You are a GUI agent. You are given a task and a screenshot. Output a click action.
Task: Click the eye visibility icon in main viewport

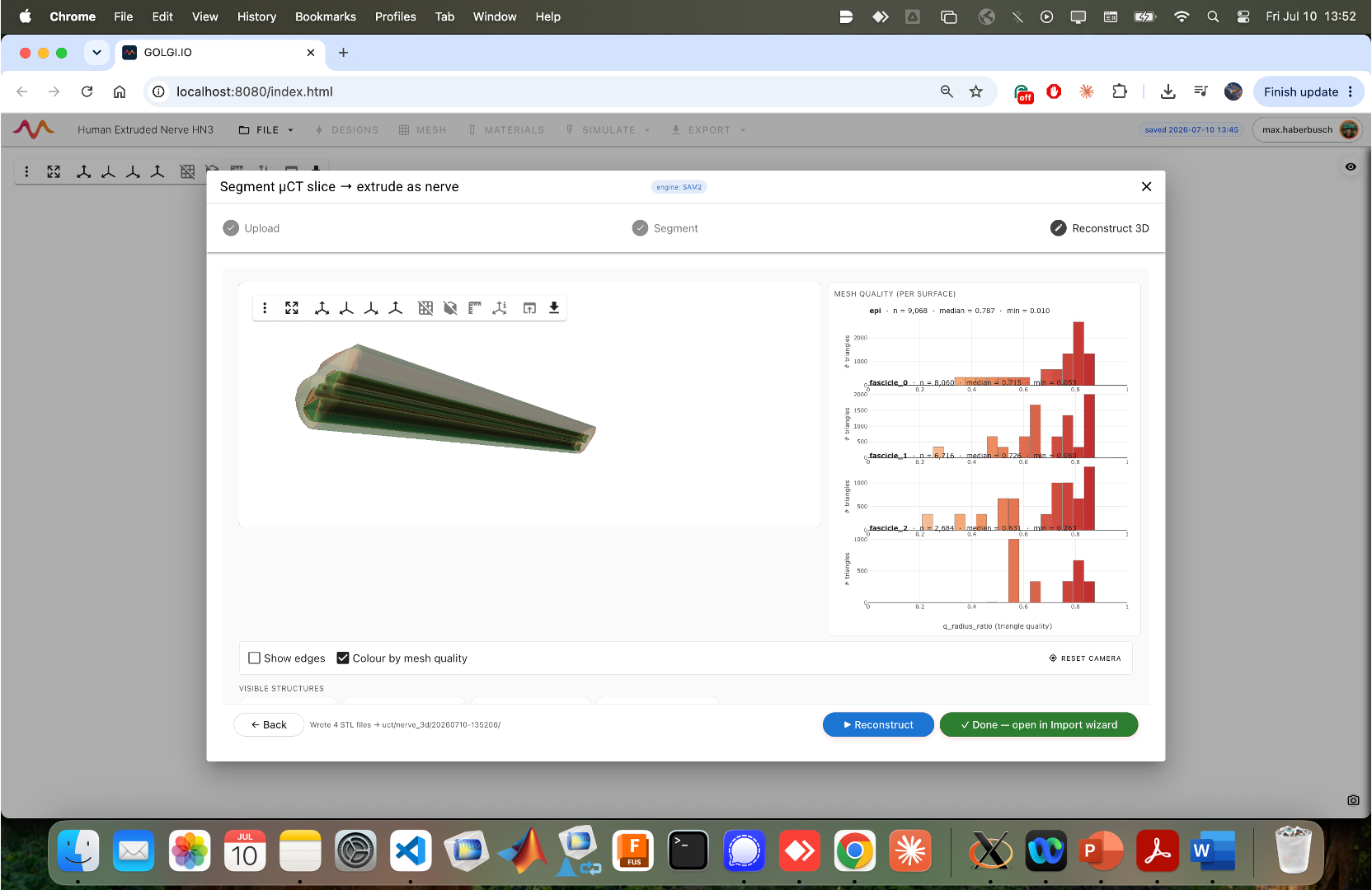click(1351, 167)
